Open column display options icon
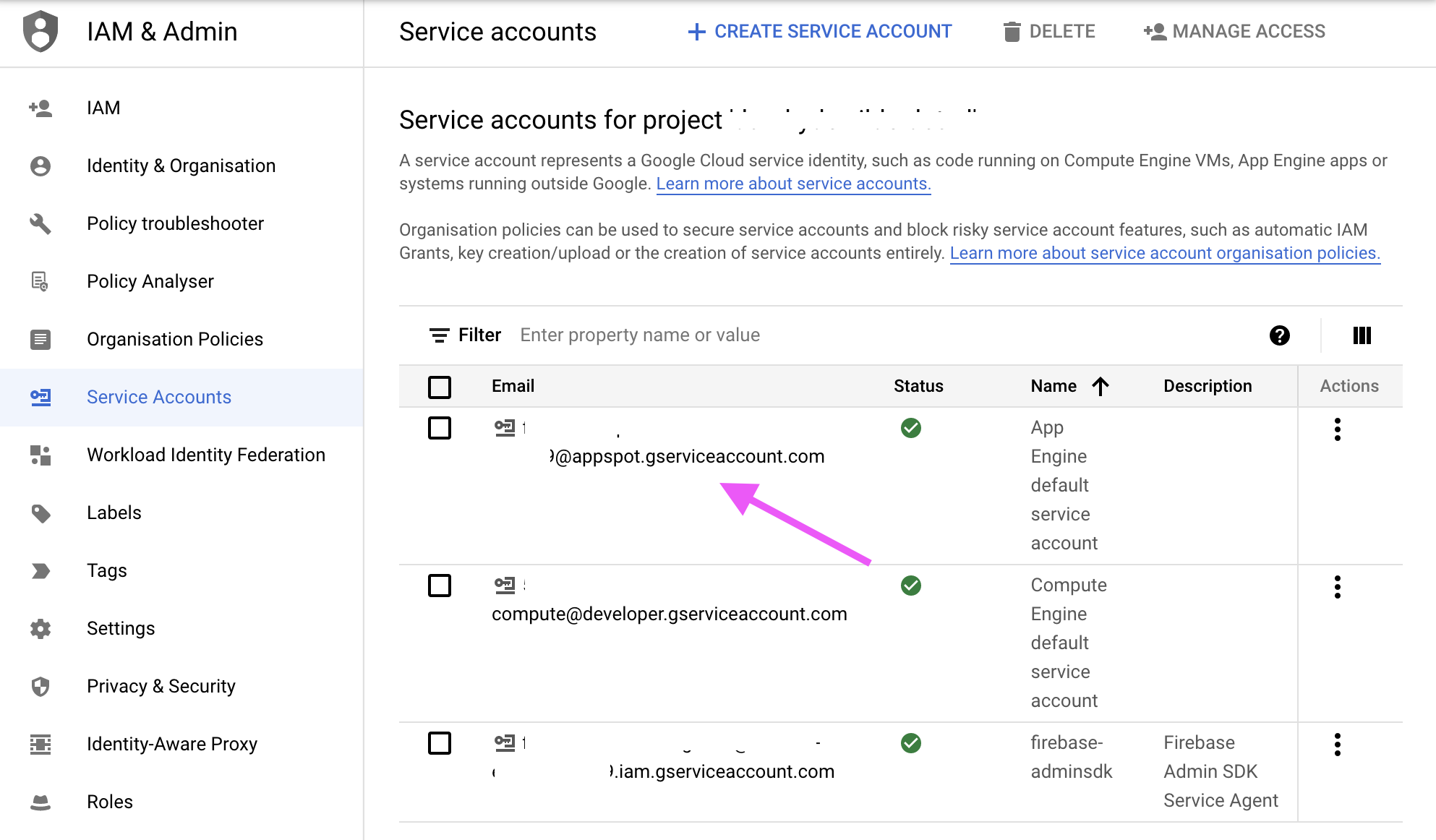 (x=1362, y=335)
